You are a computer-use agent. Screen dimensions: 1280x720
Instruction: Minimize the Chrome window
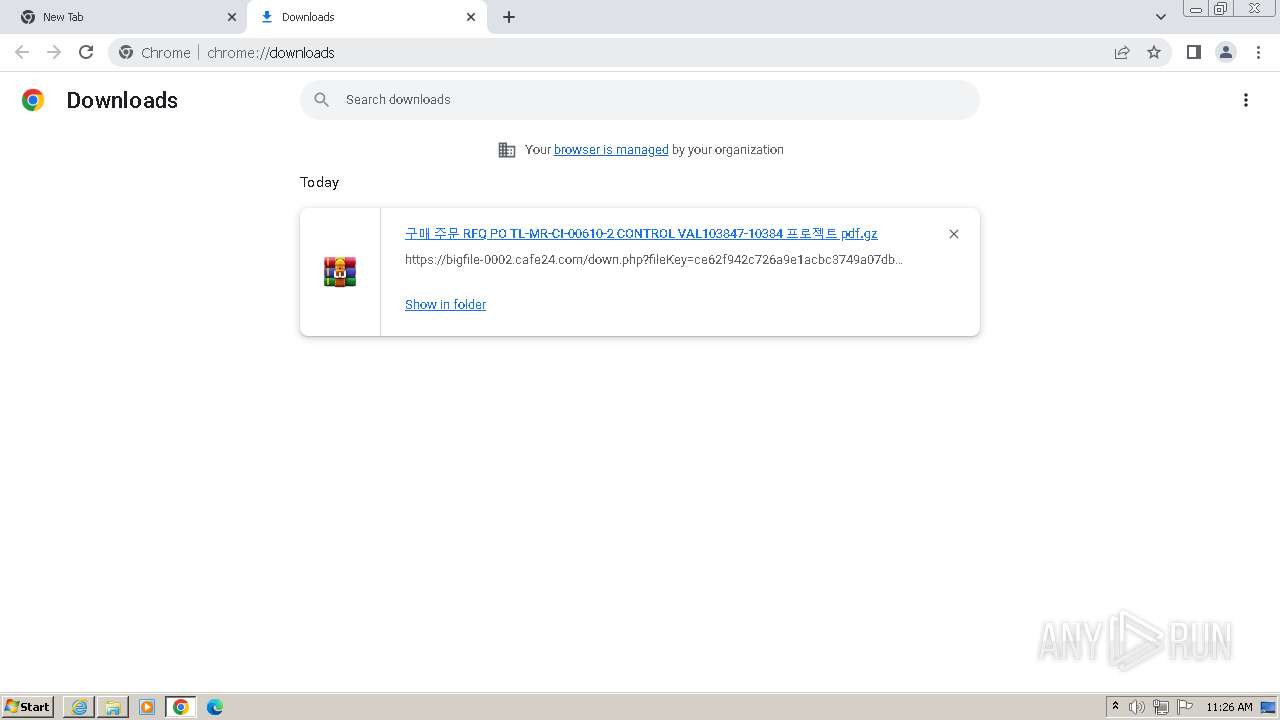pos(1196,8)
